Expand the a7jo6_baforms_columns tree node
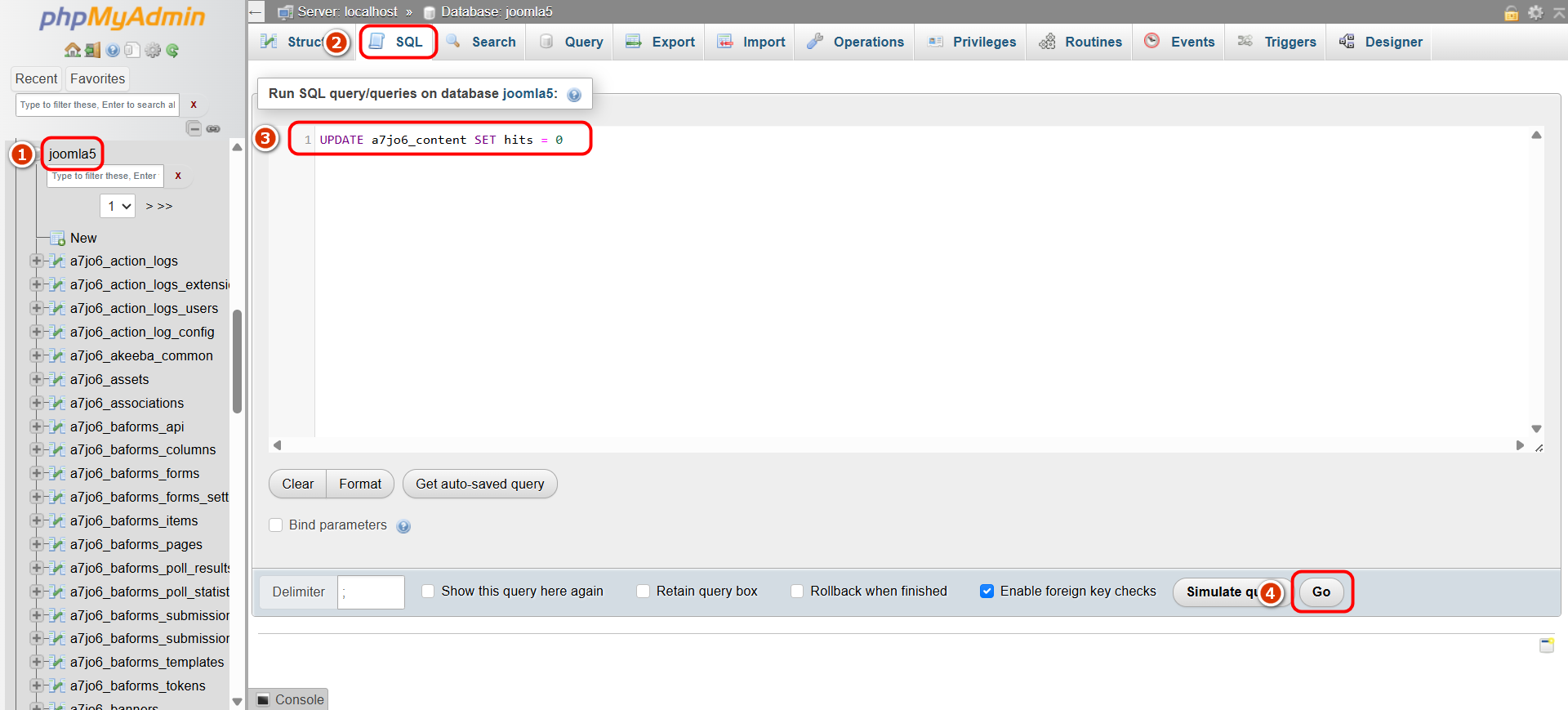The height and width of the screenshot is (710, 1568). coord(36,449)
